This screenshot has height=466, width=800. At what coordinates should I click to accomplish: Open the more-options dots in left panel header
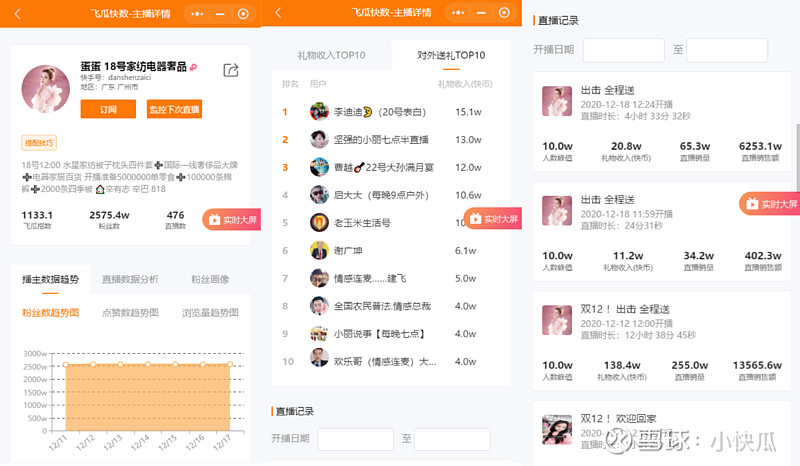point(197,14)
